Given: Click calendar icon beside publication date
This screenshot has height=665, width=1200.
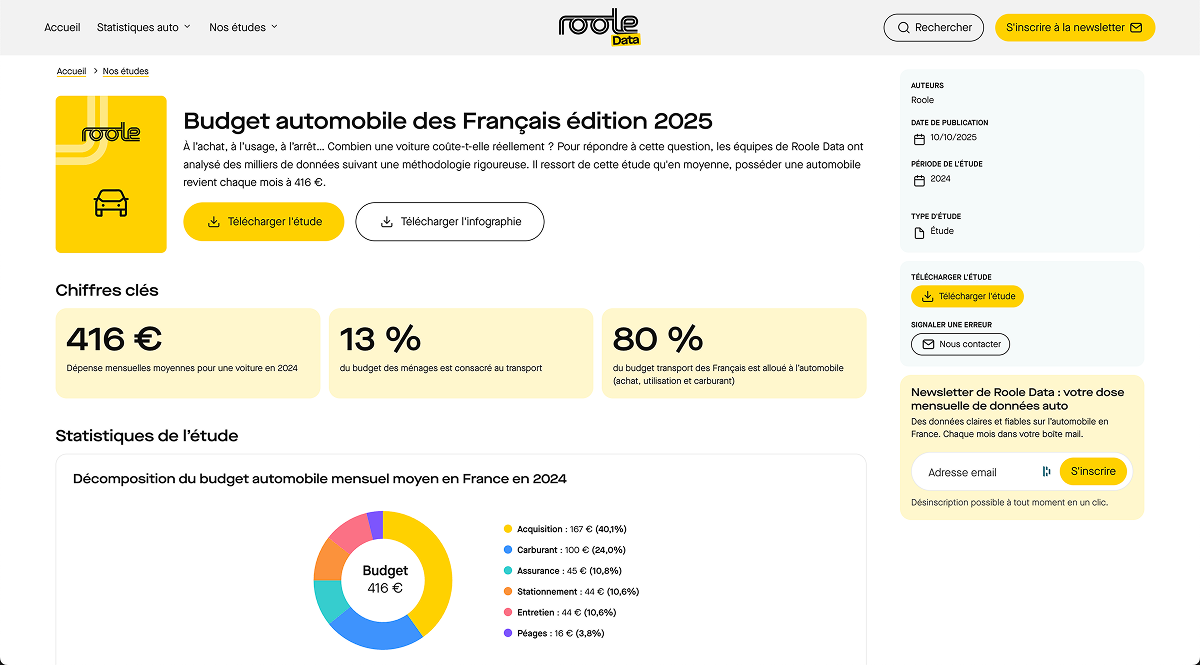Looking at the screenshot, I should pyautogui.click(x=919, y=139).
